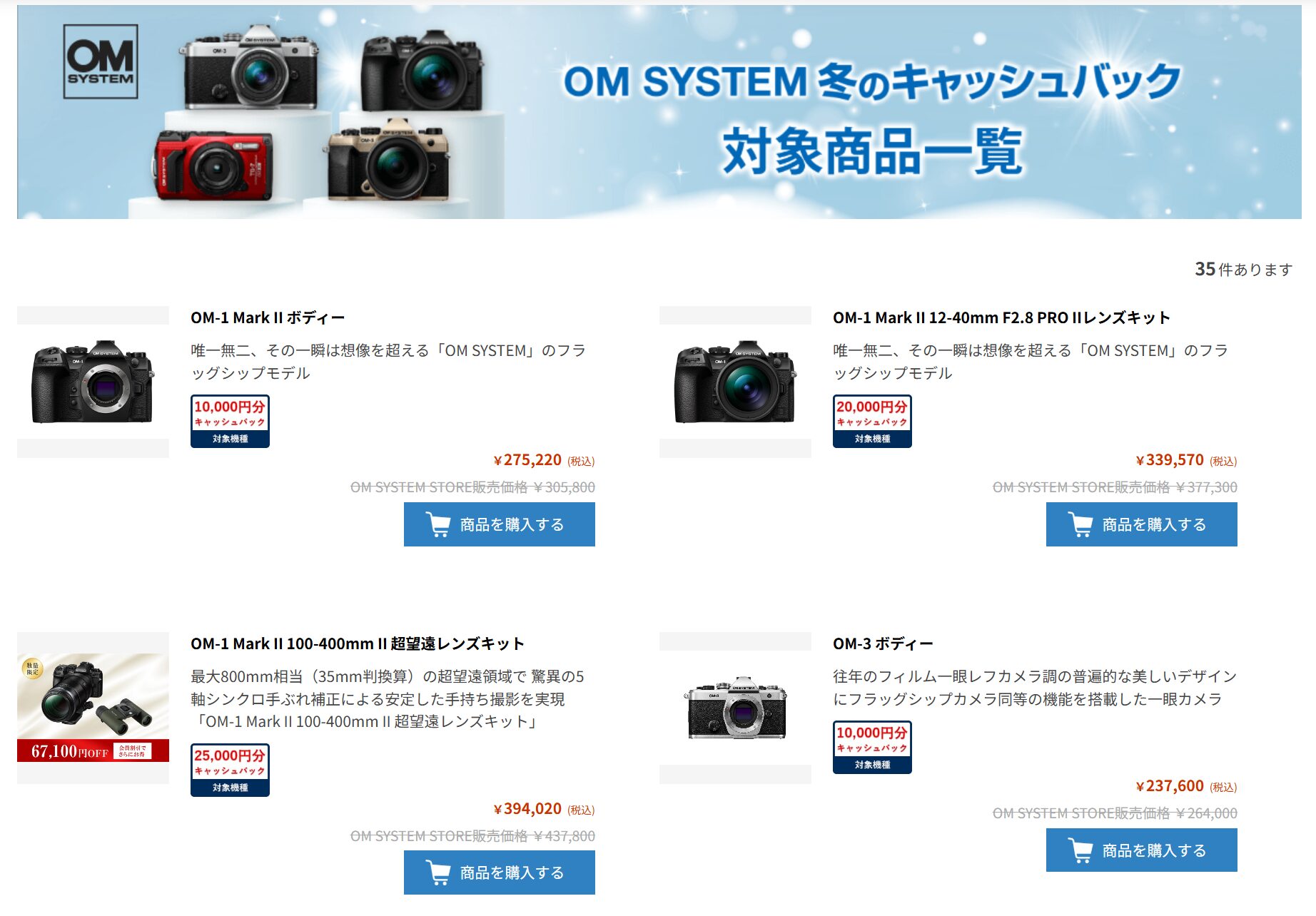This screenshot has height=916, width=1316.
Task: Click the OM SYSTEM logo in banner
Action: tap(101, 61)
